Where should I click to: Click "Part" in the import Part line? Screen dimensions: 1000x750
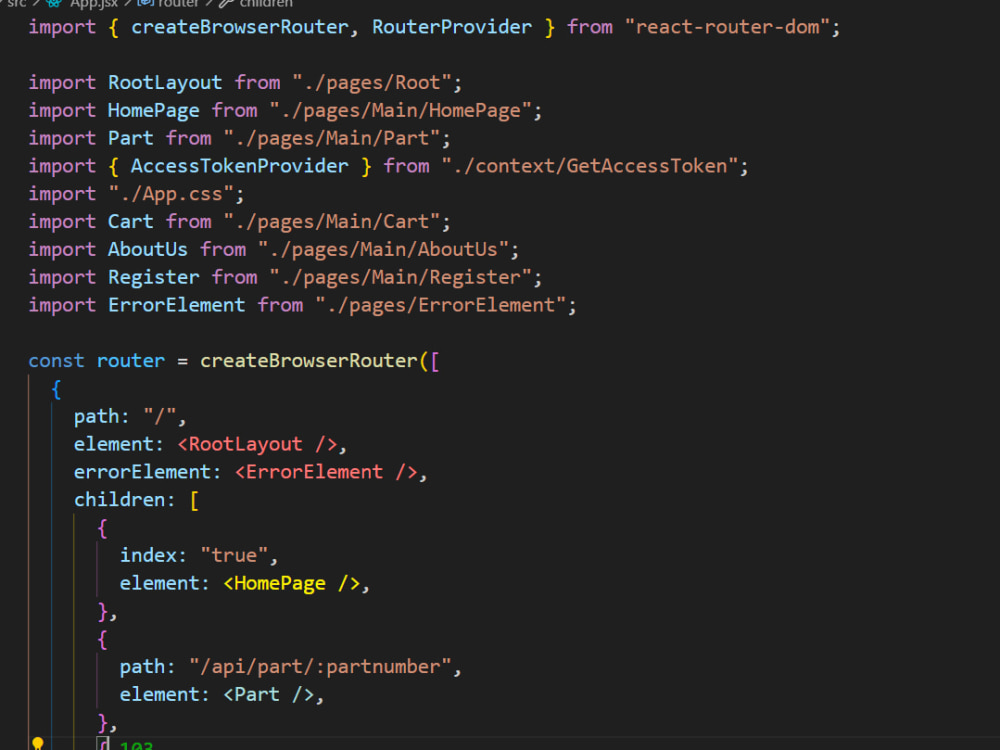pyautogui.click(x=131, y=138)
